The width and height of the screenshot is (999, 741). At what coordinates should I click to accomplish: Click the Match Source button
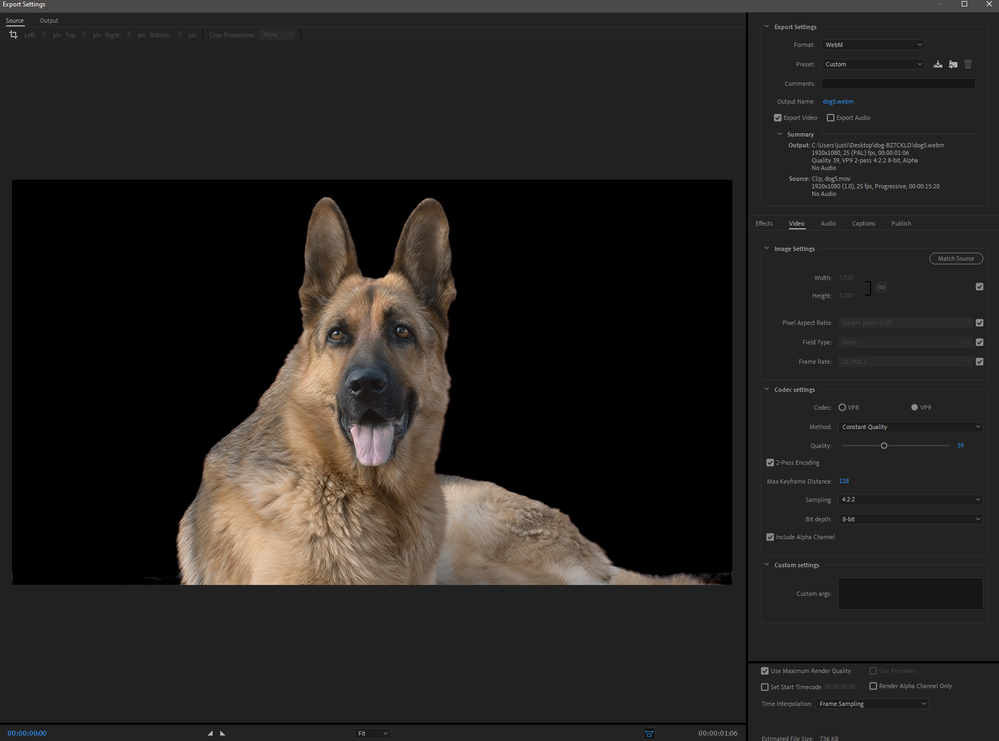click(955, 258)
